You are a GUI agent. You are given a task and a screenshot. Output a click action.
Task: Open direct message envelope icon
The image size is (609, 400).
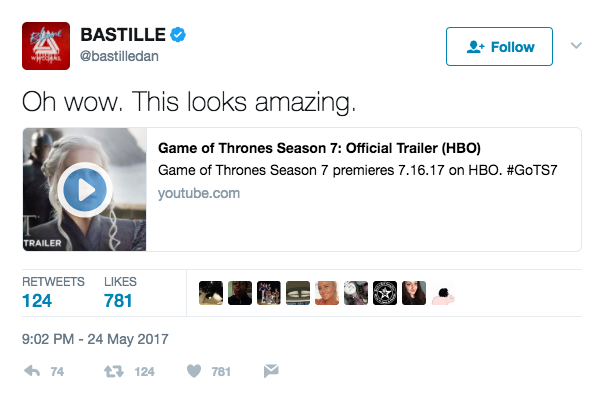click(x=271, y=371)
